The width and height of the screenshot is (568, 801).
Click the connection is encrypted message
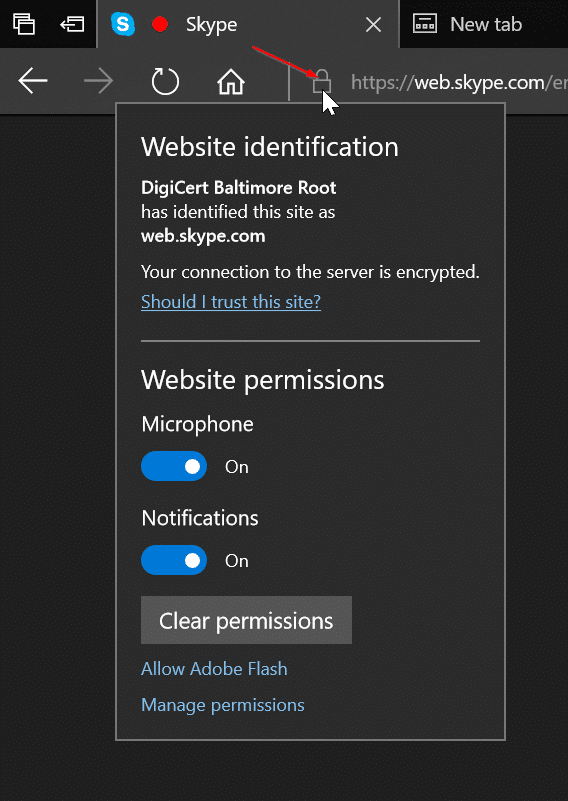[x=310, y=272]
